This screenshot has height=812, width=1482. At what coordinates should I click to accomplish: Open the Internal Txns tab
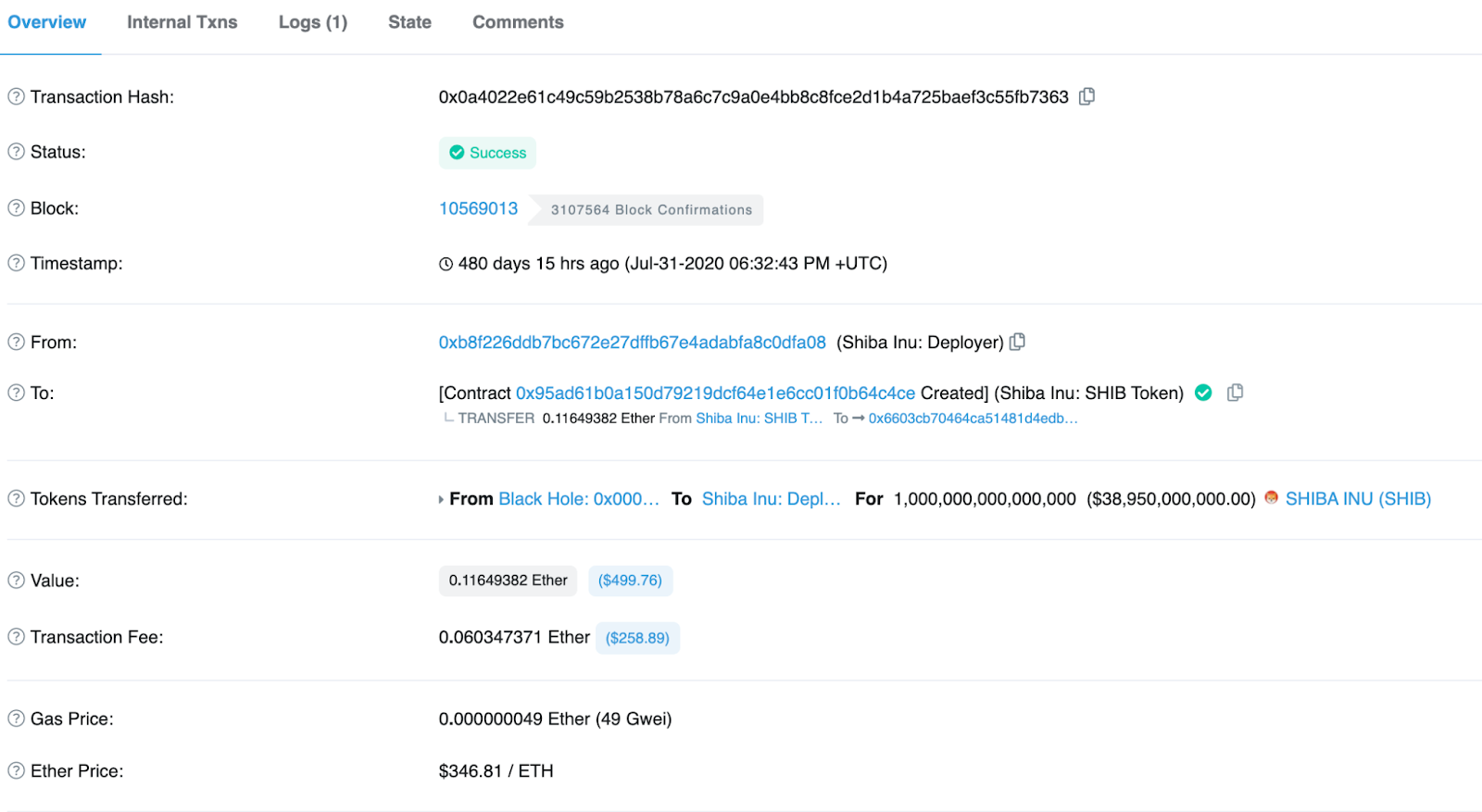[x=182, y=22]
